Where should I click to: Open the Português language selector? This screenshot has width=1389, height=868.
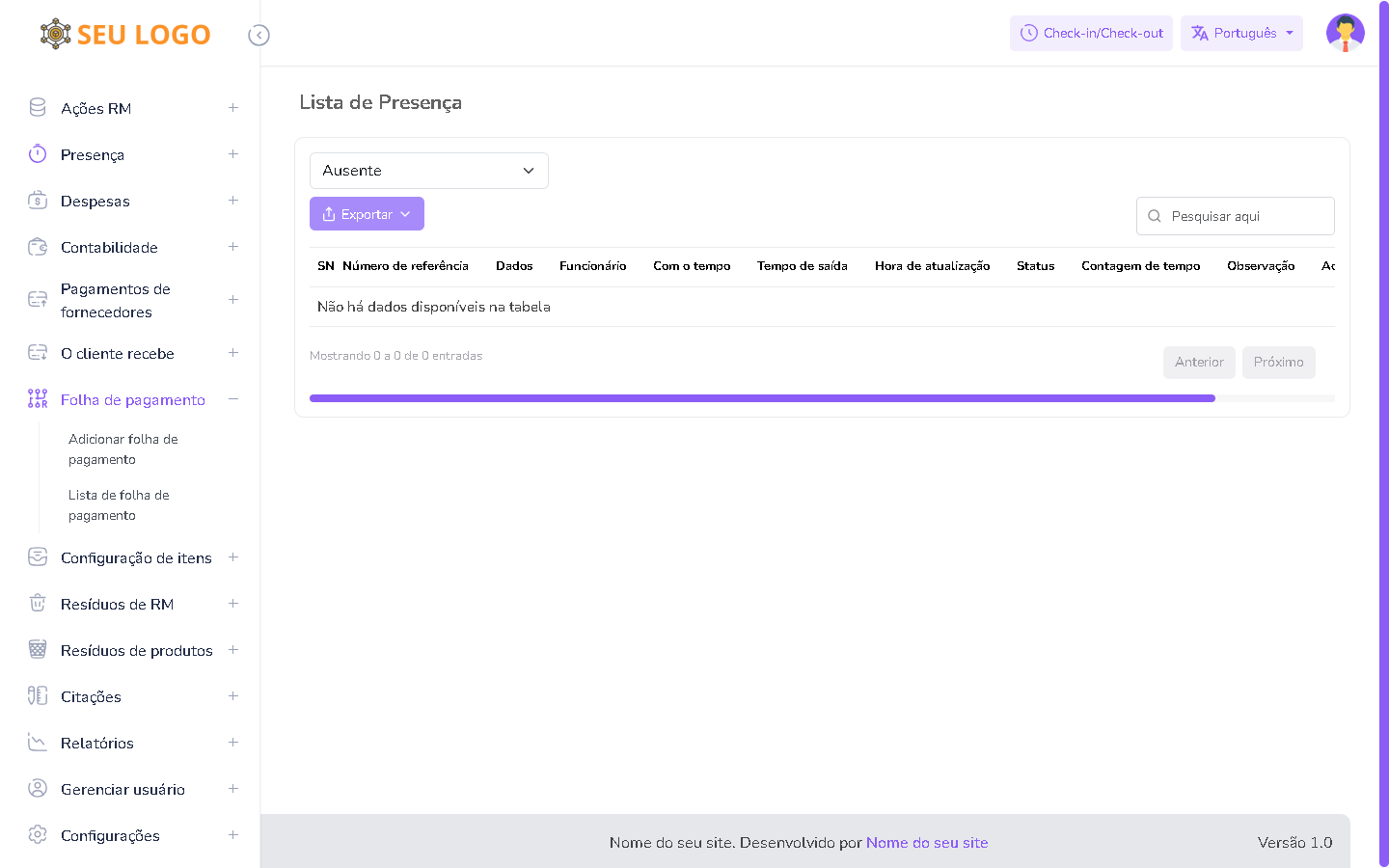tap(1241, 33)
